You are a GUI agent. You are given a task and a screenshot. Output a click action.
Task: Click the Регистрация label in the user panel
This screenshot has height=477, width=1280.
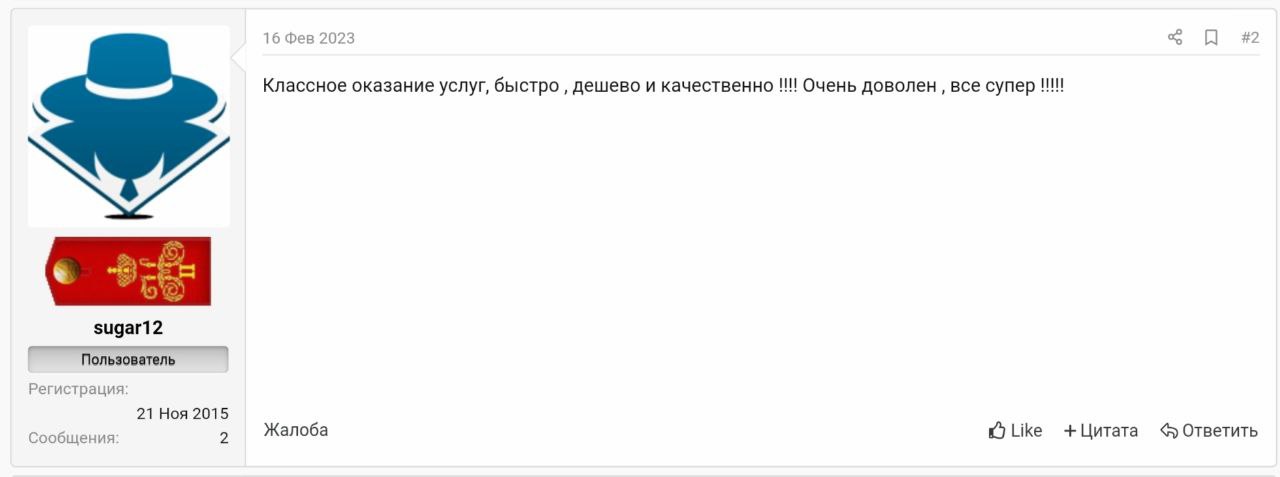(x=78, y=390)
